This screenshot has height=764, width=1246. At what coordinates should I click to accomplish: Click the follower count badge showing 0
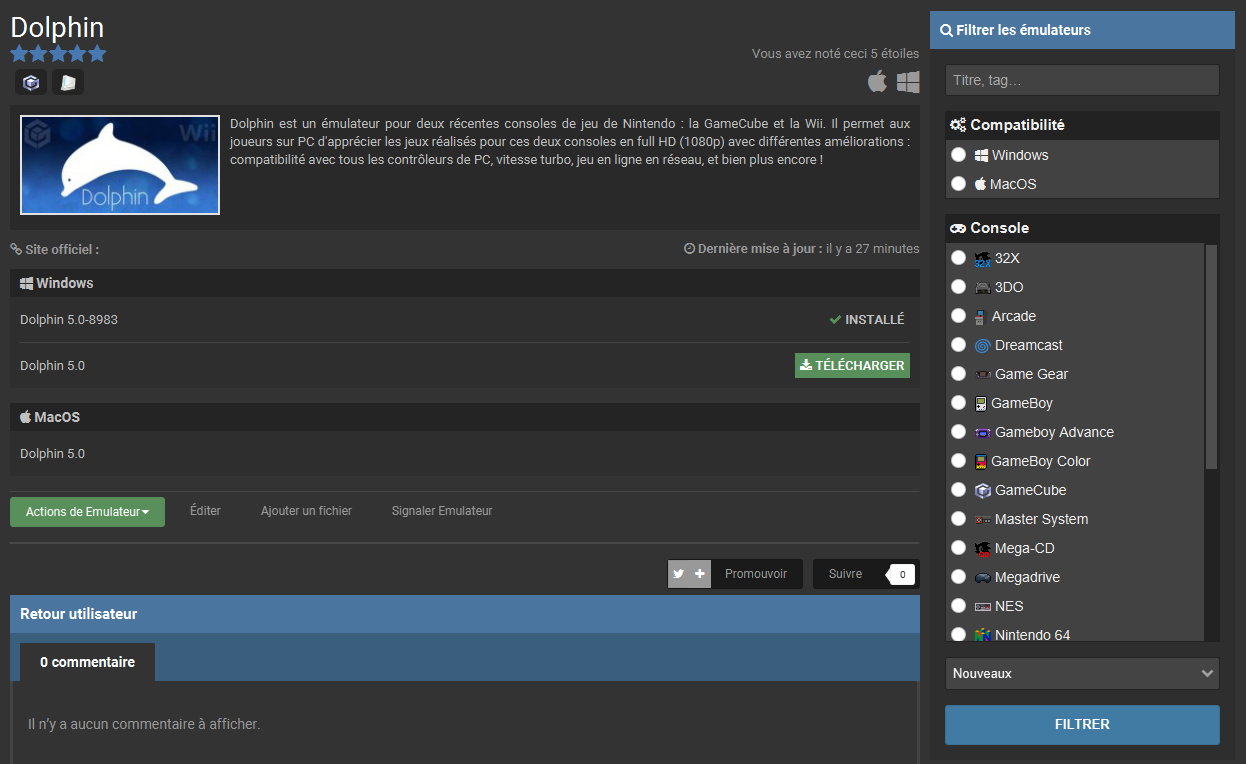tap(902, 574)
